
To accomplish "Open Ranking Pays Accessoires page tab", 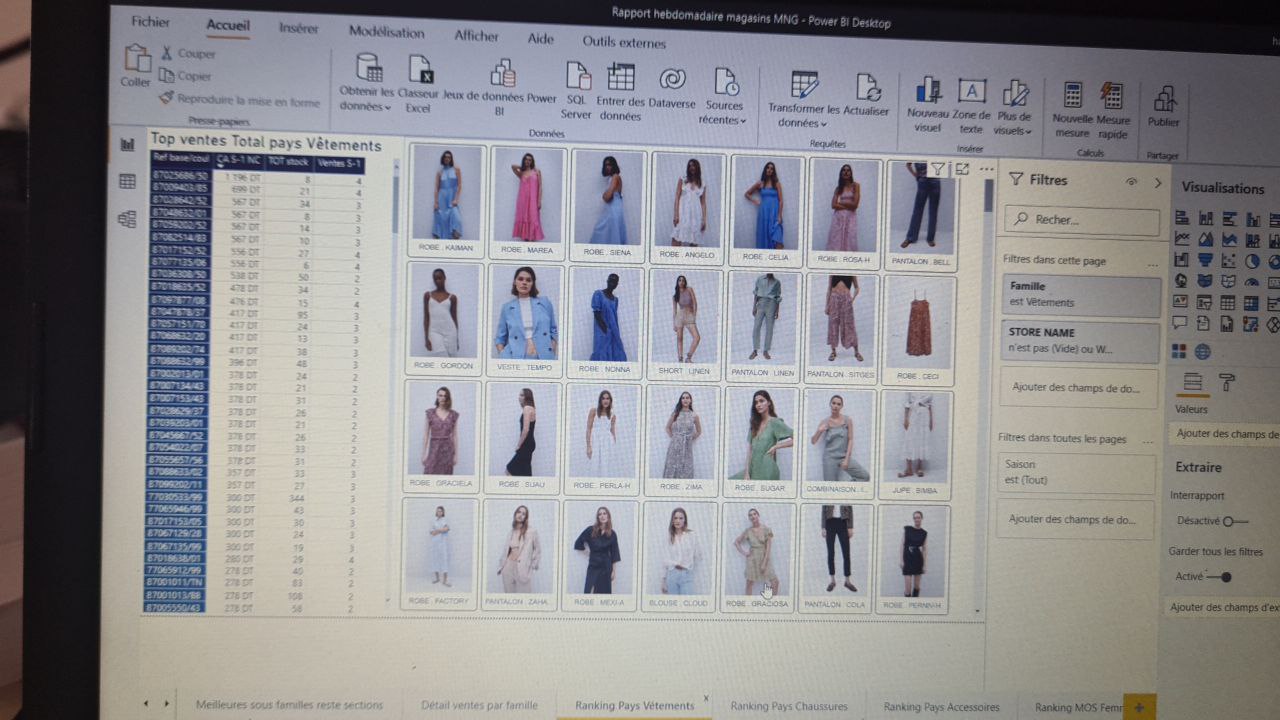I will pyautogui.click(x=941, y=707).
